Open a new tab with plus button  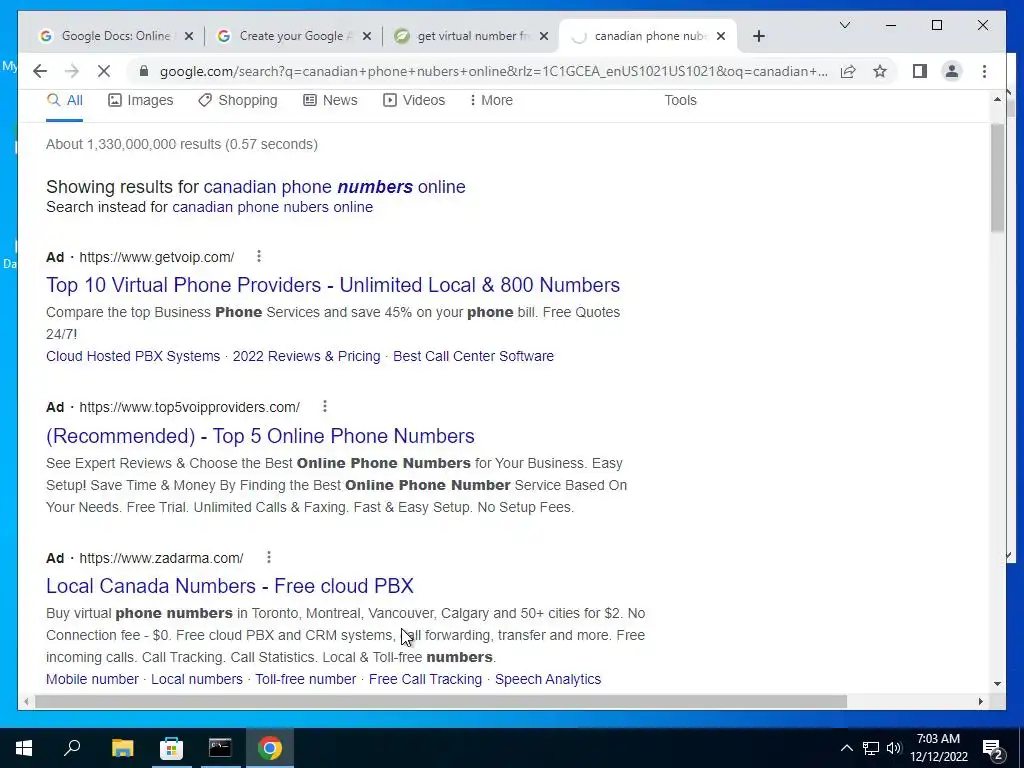758,37
